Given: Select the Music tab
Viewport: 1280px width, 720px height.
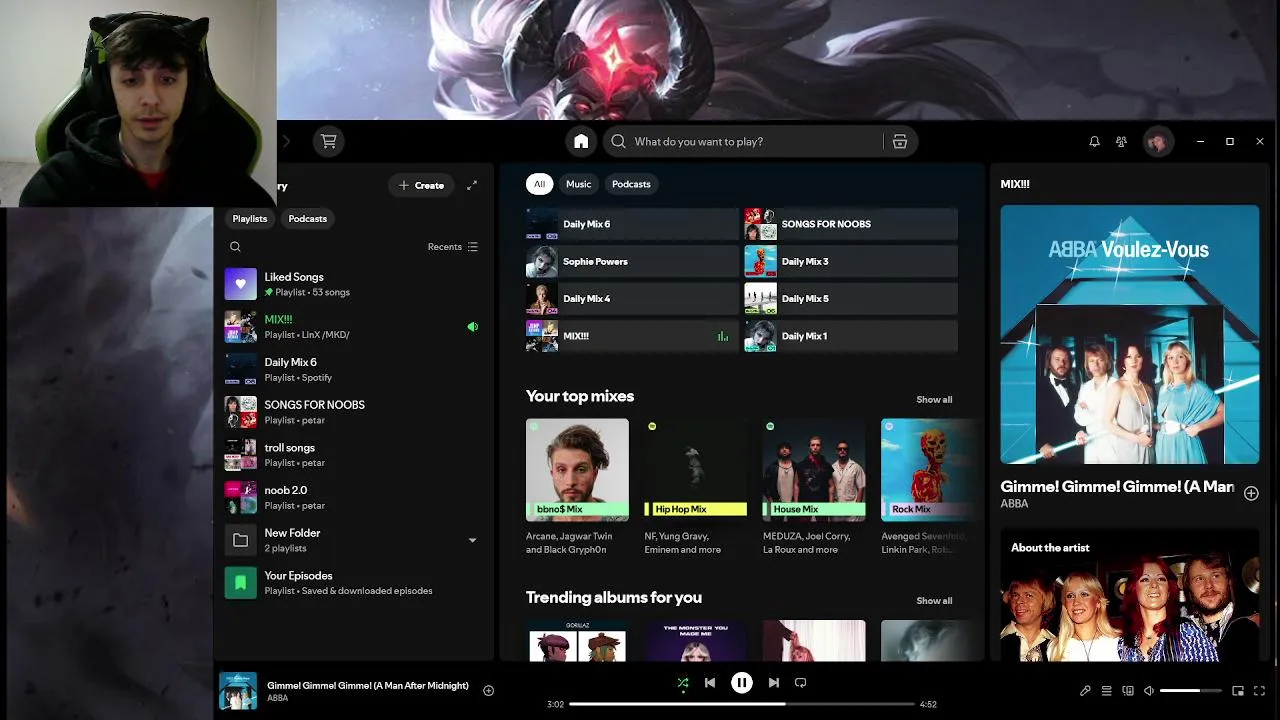Looking at the screenshot, I should [x=579, y=184].
